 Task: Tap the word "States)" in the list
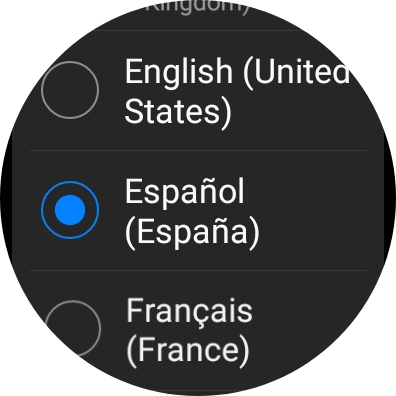(178, 112)
